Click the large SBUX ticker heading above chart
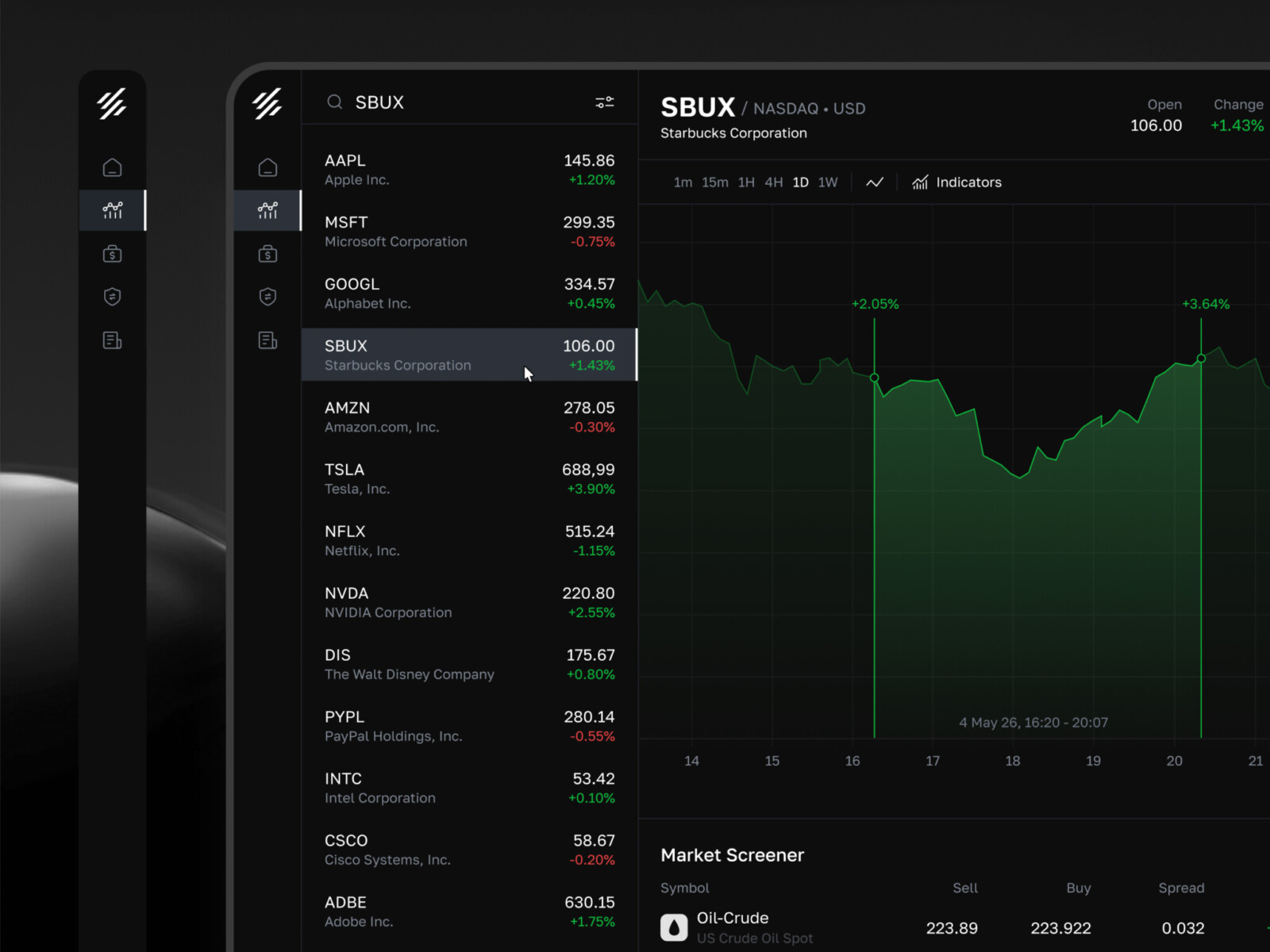 coord(698,107)
